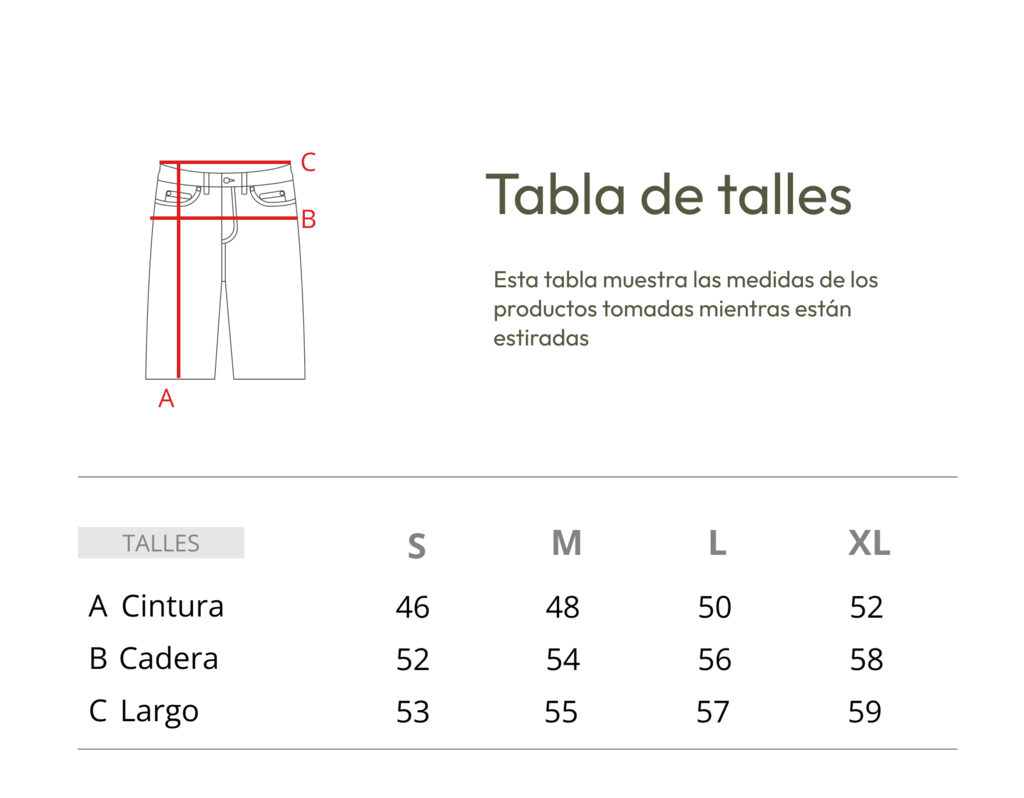This screenshot has width=1024, height=798.
Task: Select the XL size column header
Action: point(869,543)
